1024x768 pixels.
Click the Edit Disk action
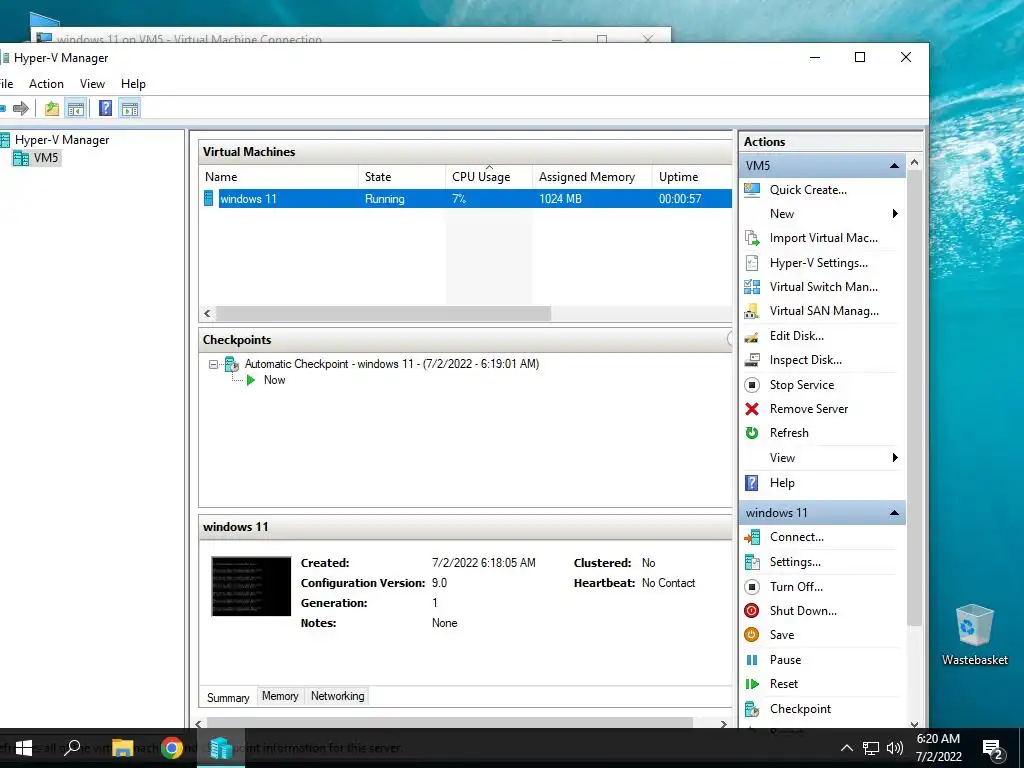click(796, 336)
